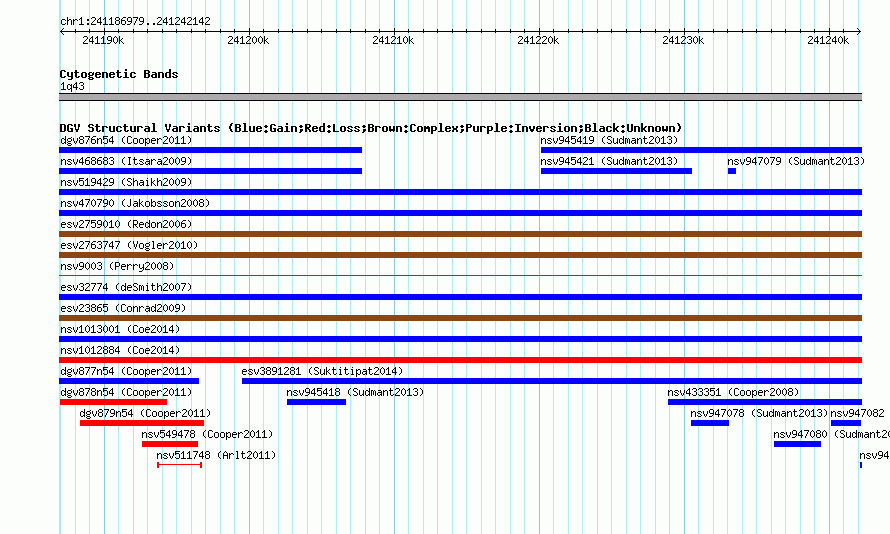The image size is (890, 534).
Task: Click the nsv947082 variant label
Action: [x=858, y=413]
